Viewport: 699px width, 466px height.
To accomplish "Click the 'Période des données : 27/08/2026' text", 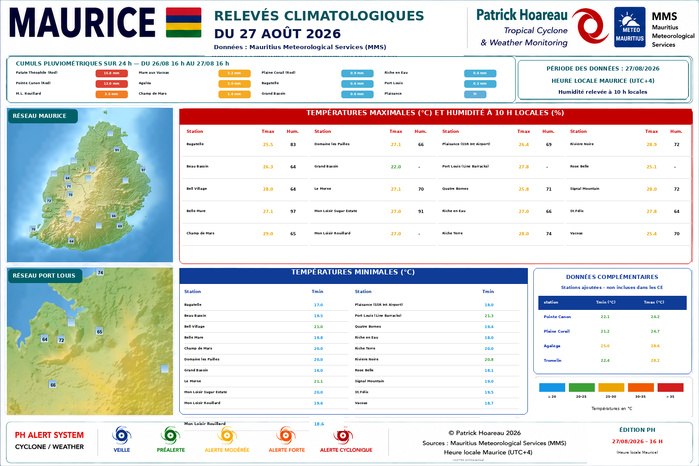I will click(x=603, y=68).
